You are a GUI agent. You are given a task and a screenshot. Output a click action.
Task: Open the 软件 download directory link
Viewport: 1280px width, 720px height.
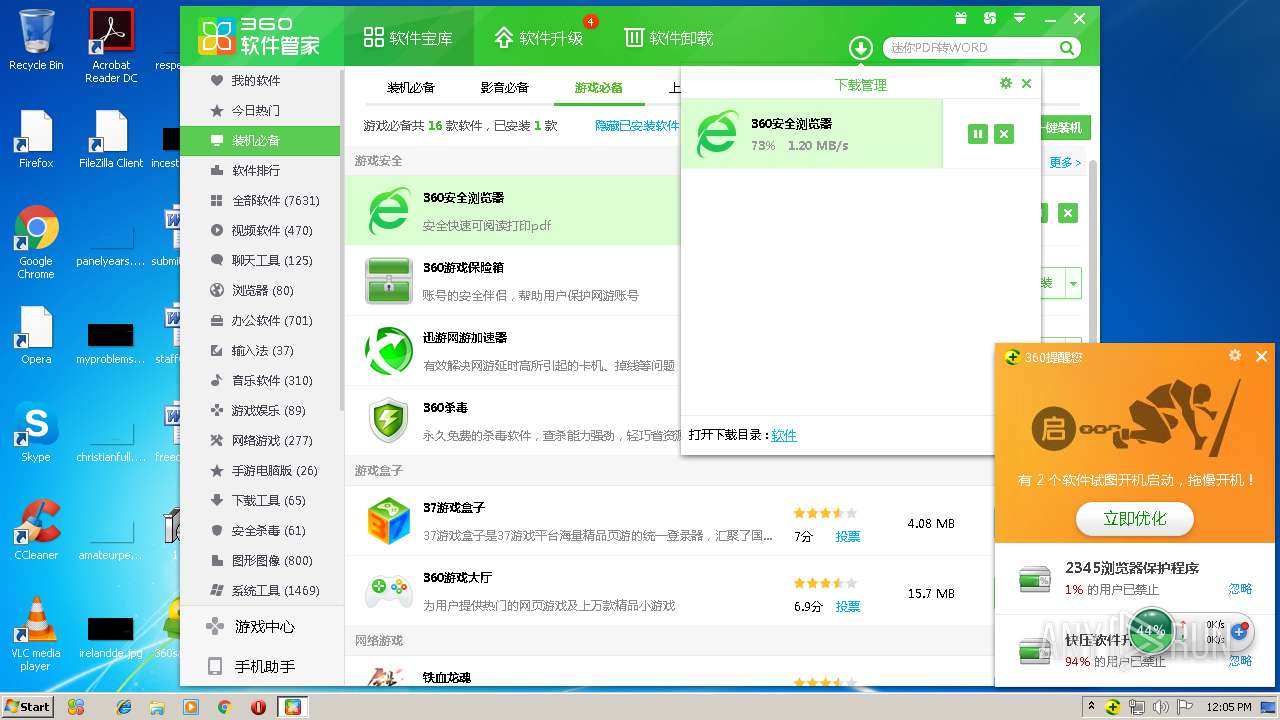784,435
